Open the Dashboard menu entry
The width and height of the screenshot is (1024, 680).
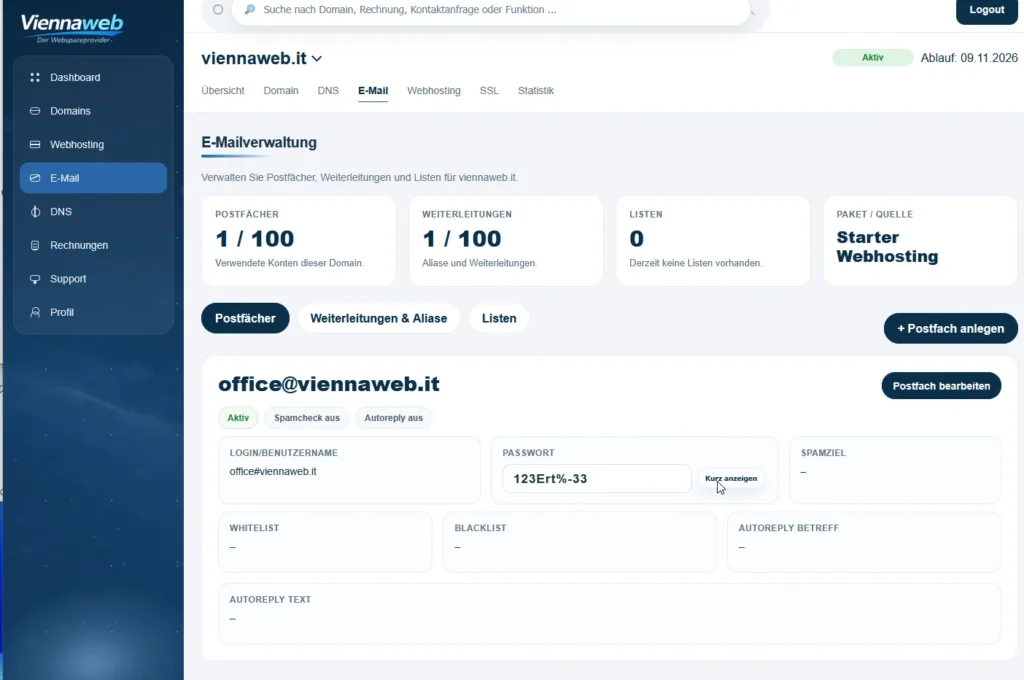pos(93,77)
